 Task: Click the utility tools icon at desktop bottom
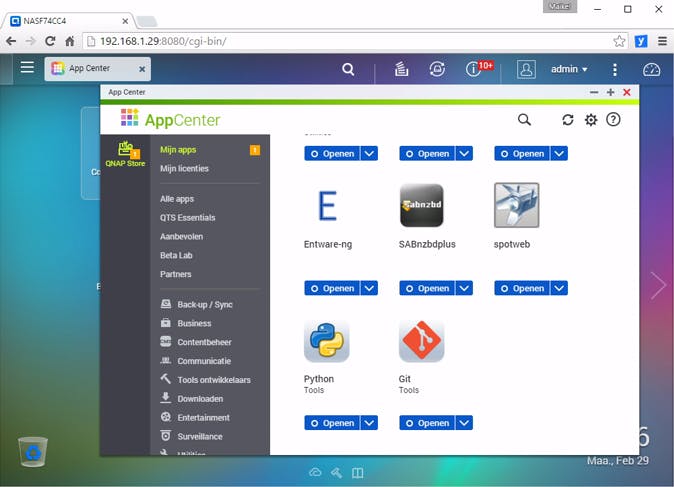[x=337, y=473]
